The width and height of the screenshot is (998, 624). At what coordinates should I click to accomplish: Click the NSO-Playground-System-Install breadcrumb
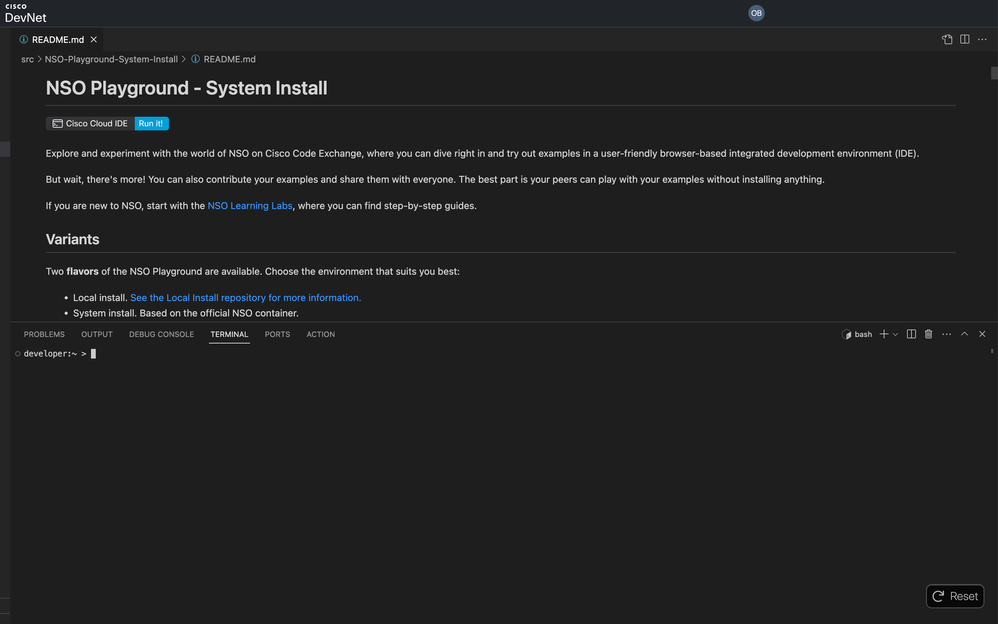tap(111, 59)
